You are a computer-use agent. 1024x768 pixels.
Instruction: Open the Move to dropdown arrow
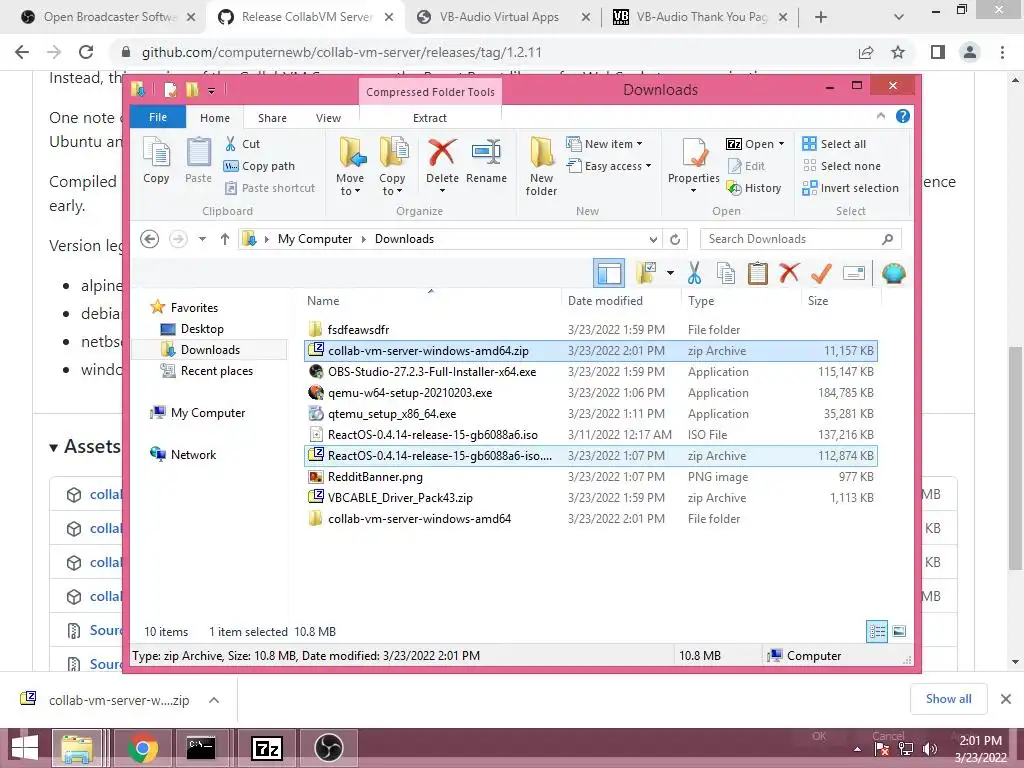tap(357, 191)
